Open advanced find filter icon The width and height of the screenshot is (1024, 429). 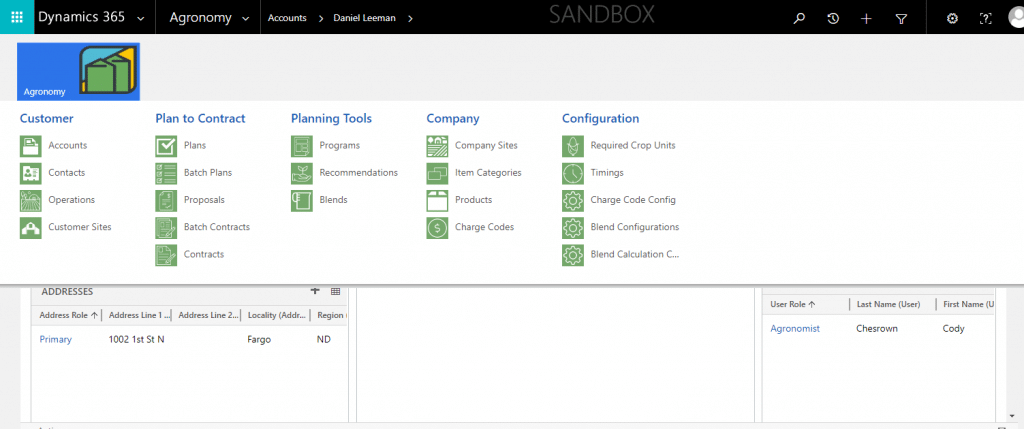[x=900, y=18]
